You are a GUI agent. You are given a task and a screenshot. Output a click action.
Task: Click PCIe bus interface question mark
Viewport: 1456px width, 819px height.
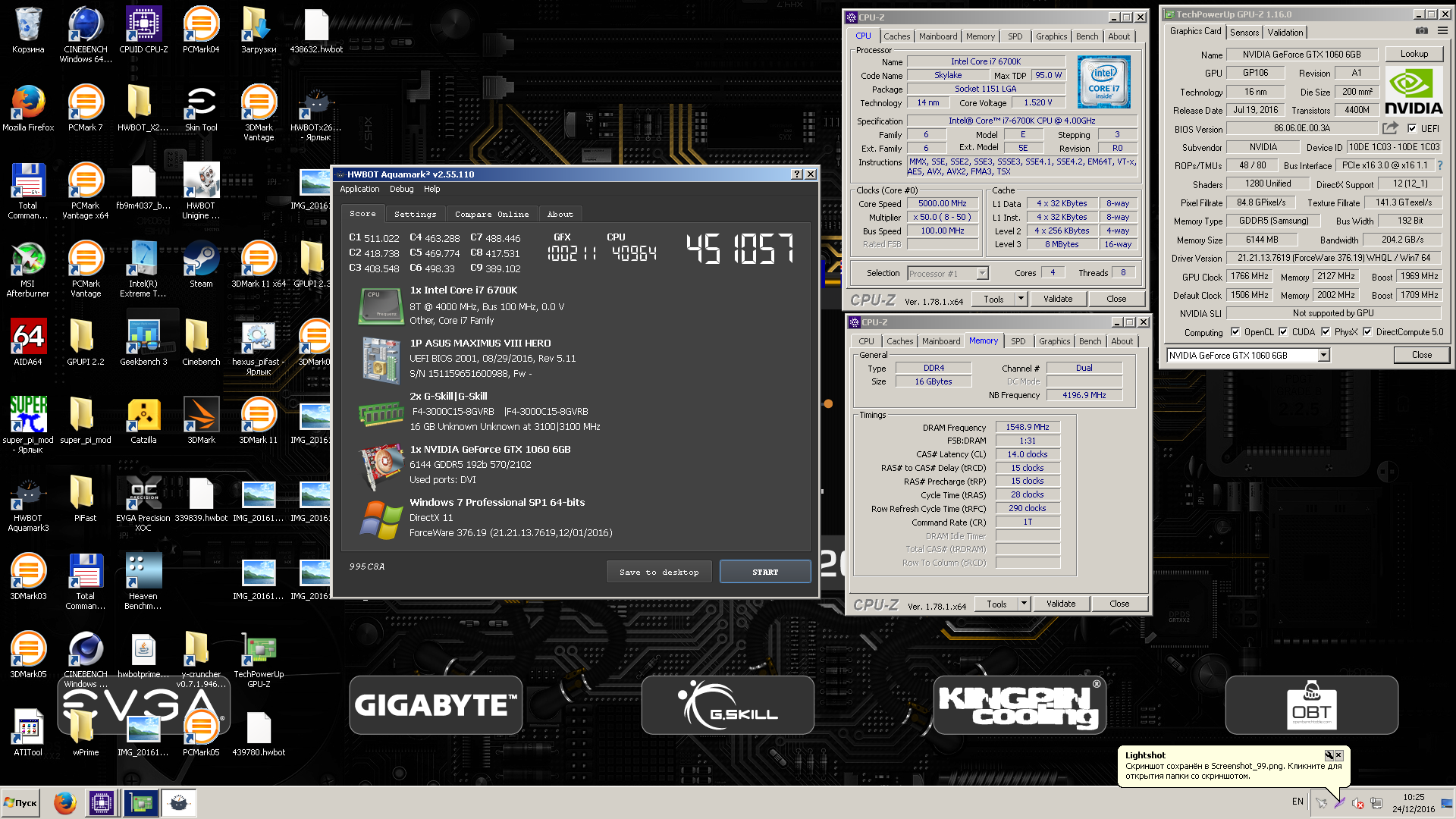pyautogui.click(x=1440, y=165)
